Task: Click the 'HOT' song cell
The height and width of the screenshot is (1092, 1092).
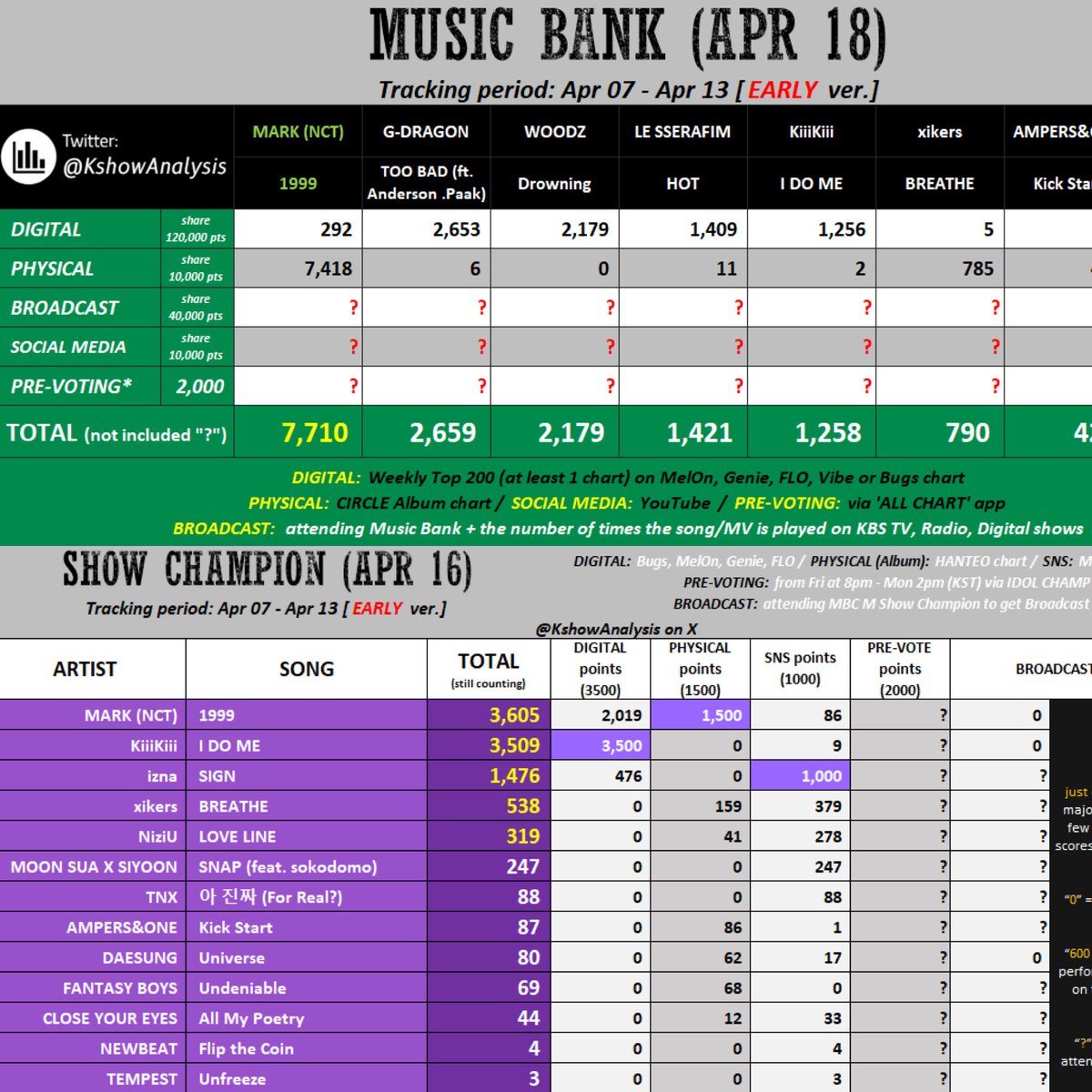Action: pyautogui.click(x=682, y=184)
